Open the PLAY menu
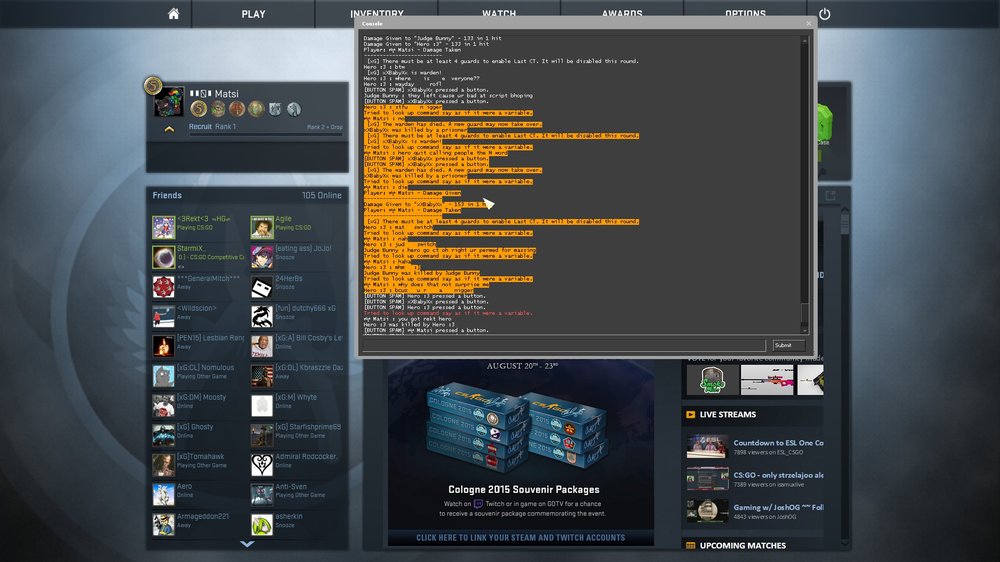Viewport: 1000px width, 562px height. (253, 14)
